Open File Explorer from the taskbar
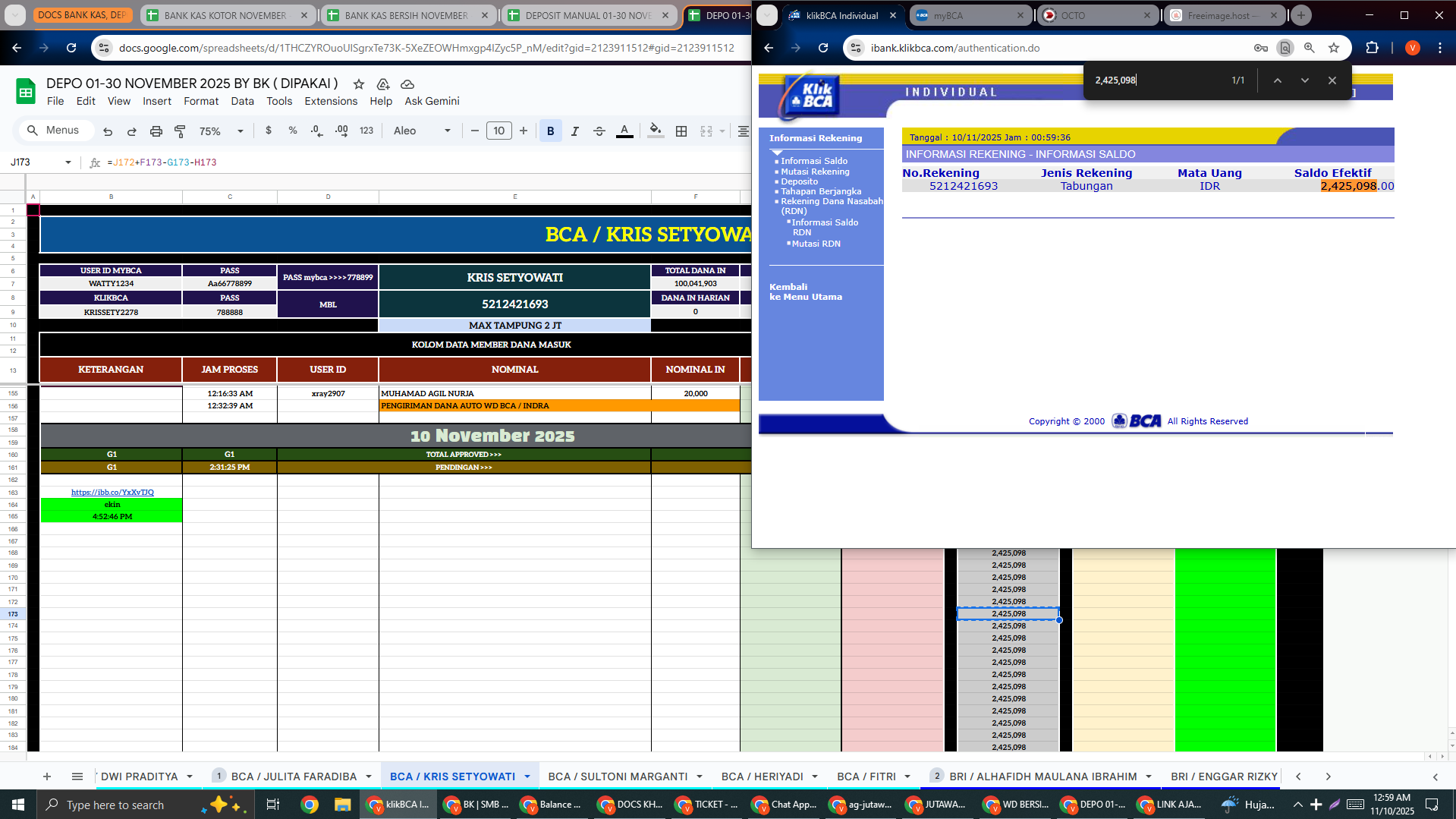The image size is (1456, 819). tap(343, 805)
